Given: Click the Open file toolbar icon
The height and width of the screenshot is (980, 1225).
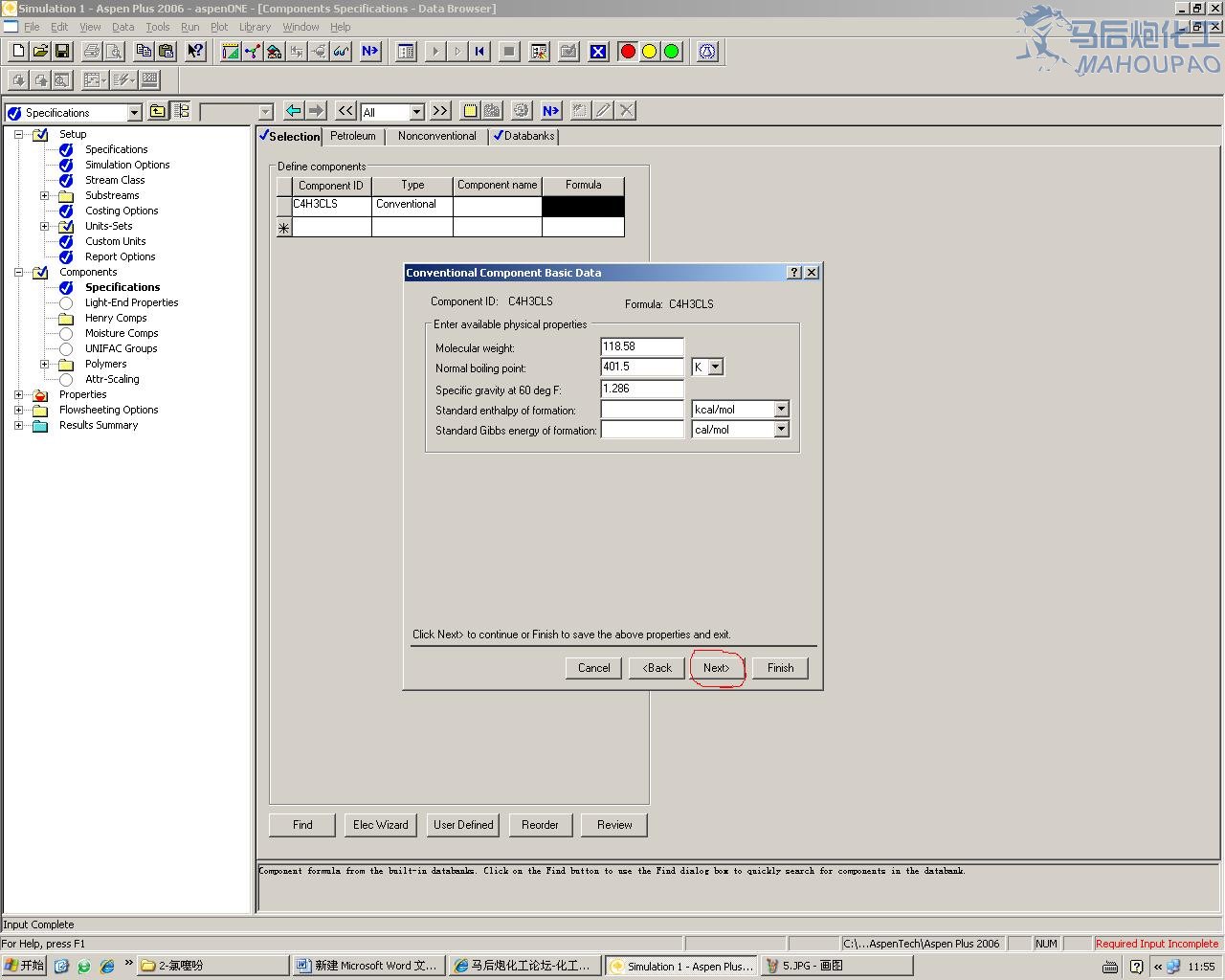Looking at the screenshot, I should point(39,52).
